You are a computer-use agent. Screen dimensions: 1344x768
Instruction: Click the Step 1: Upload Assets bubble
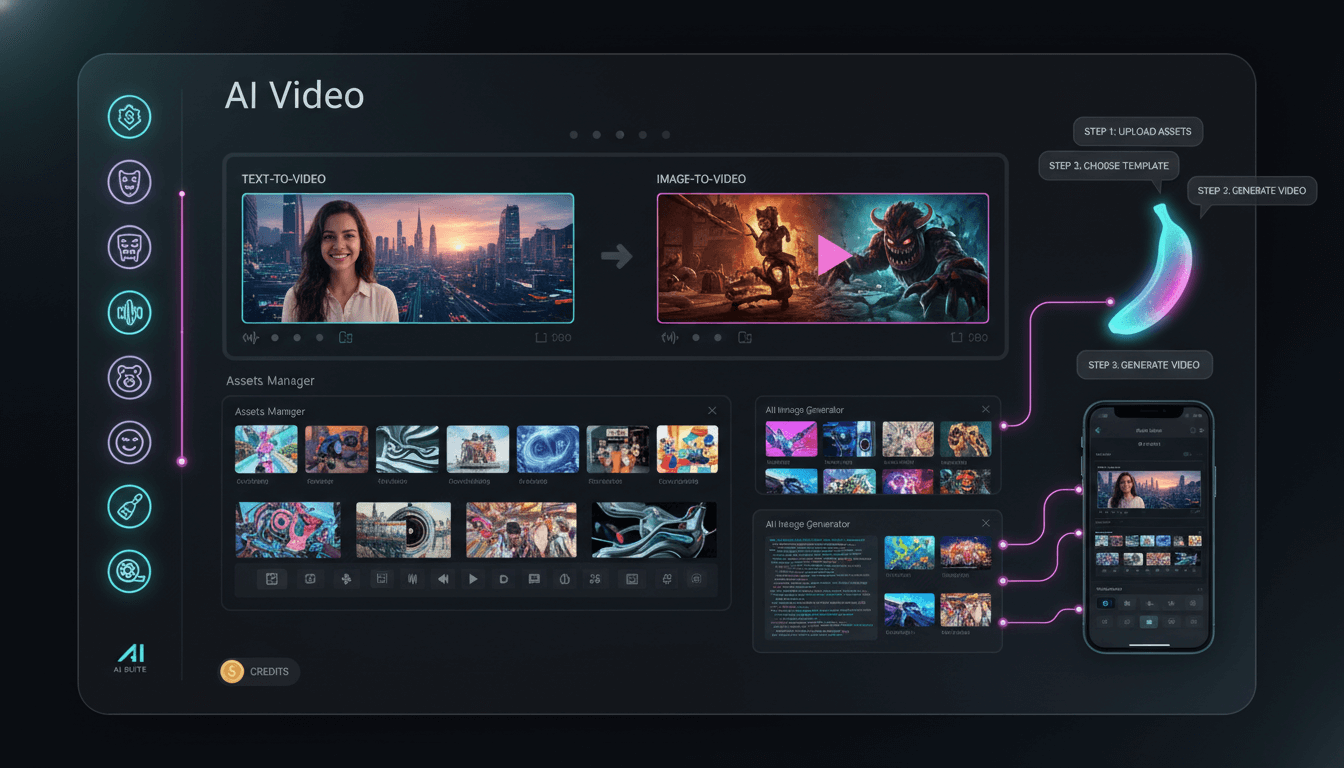(1138, 131)
